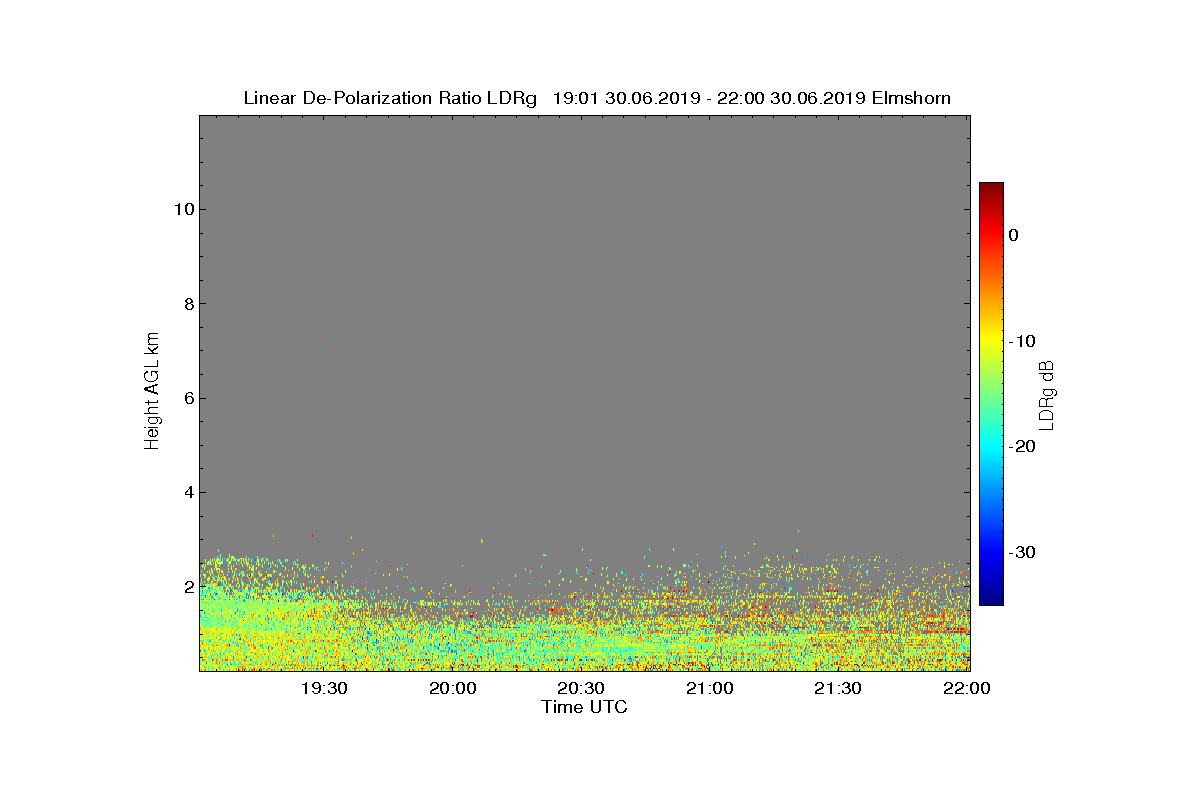1200x800 pixels.
Task: Click the start time '19:01 30.06.2019' in title
Action: coord(626,98)
